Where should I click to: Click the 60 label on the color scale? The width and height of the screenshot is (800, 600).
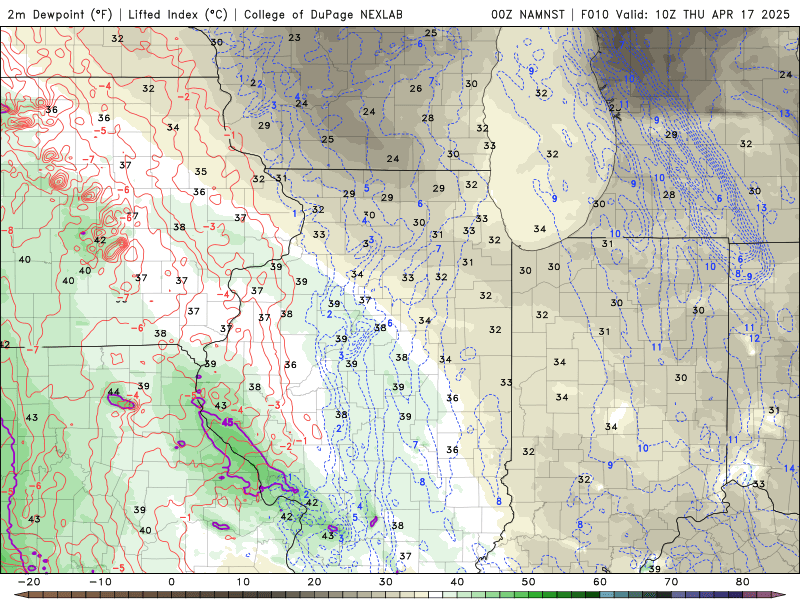(x=600, y=582)
